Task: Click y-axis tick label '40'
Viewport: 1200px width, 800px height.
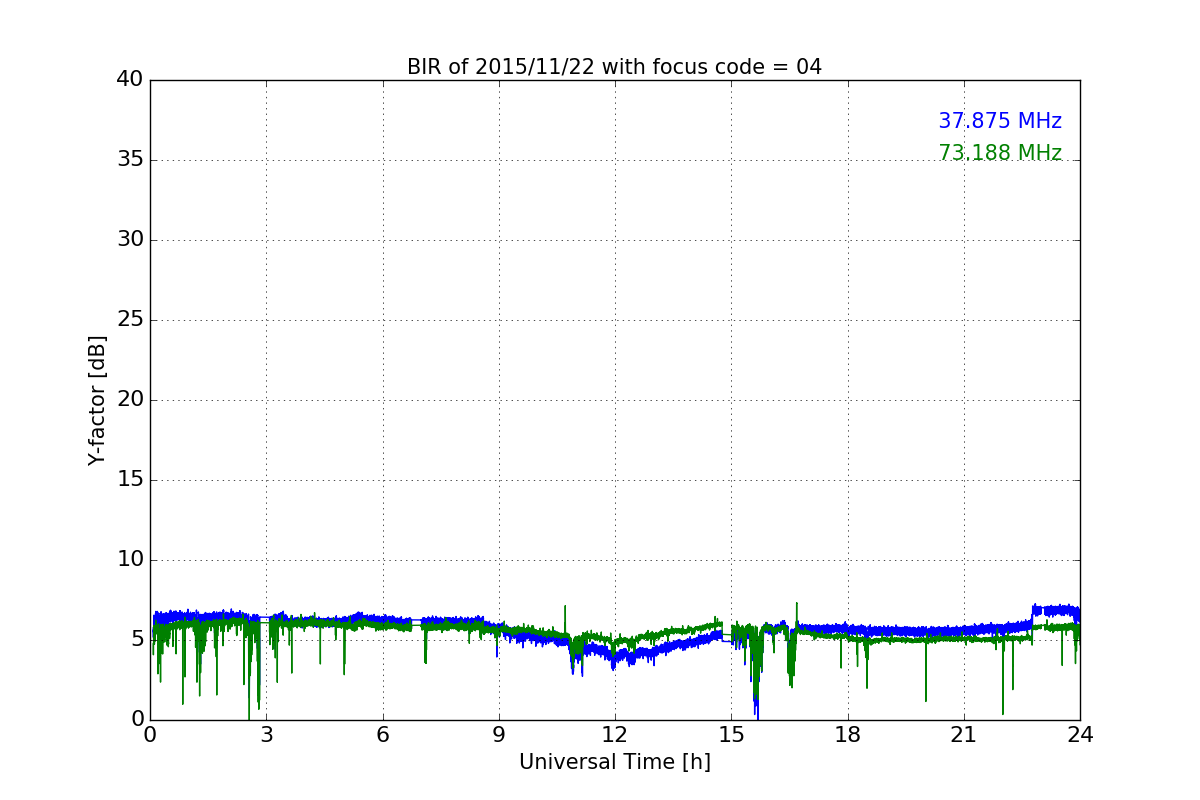Action: coord(130,80)
